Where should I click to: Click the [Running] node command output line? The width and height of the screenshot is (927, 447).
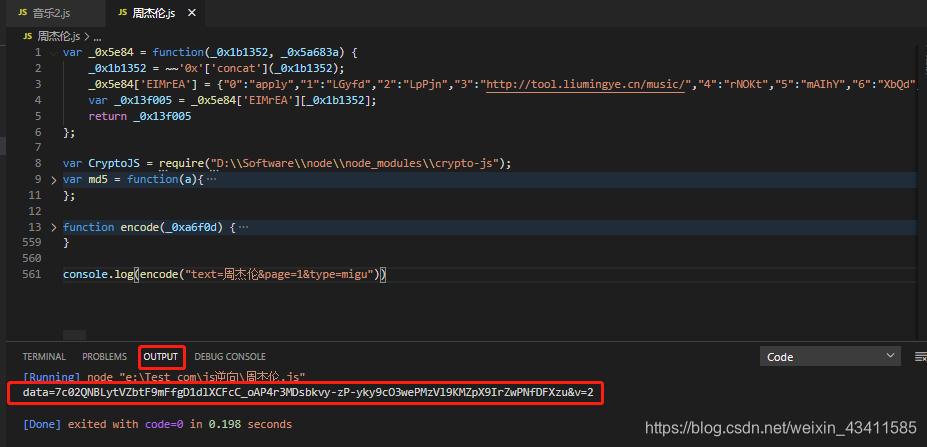point(164,376)
